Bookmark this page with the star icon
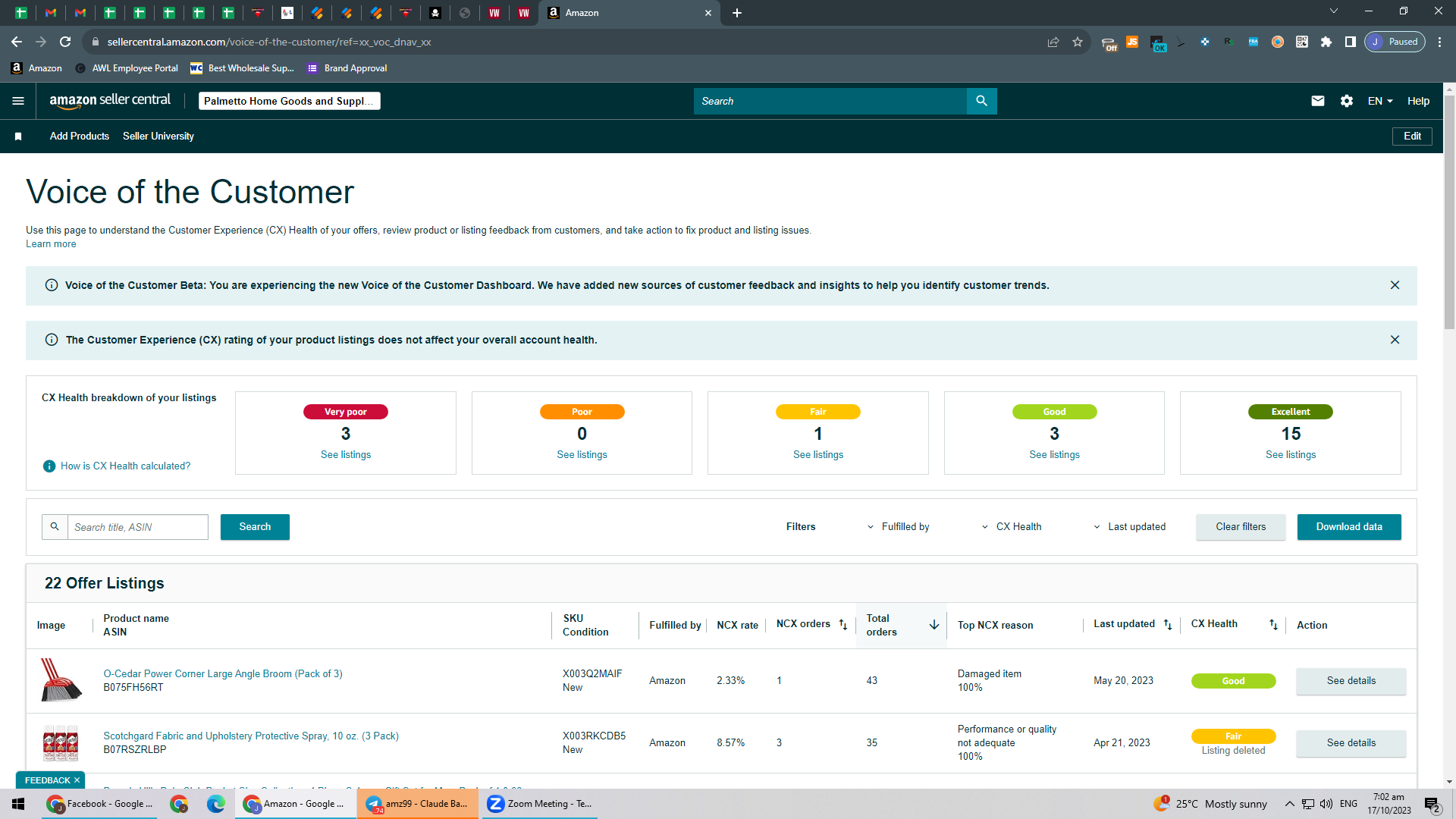Image resolution: width=1456 pixels, height=819 pixels. [1078, 42]
